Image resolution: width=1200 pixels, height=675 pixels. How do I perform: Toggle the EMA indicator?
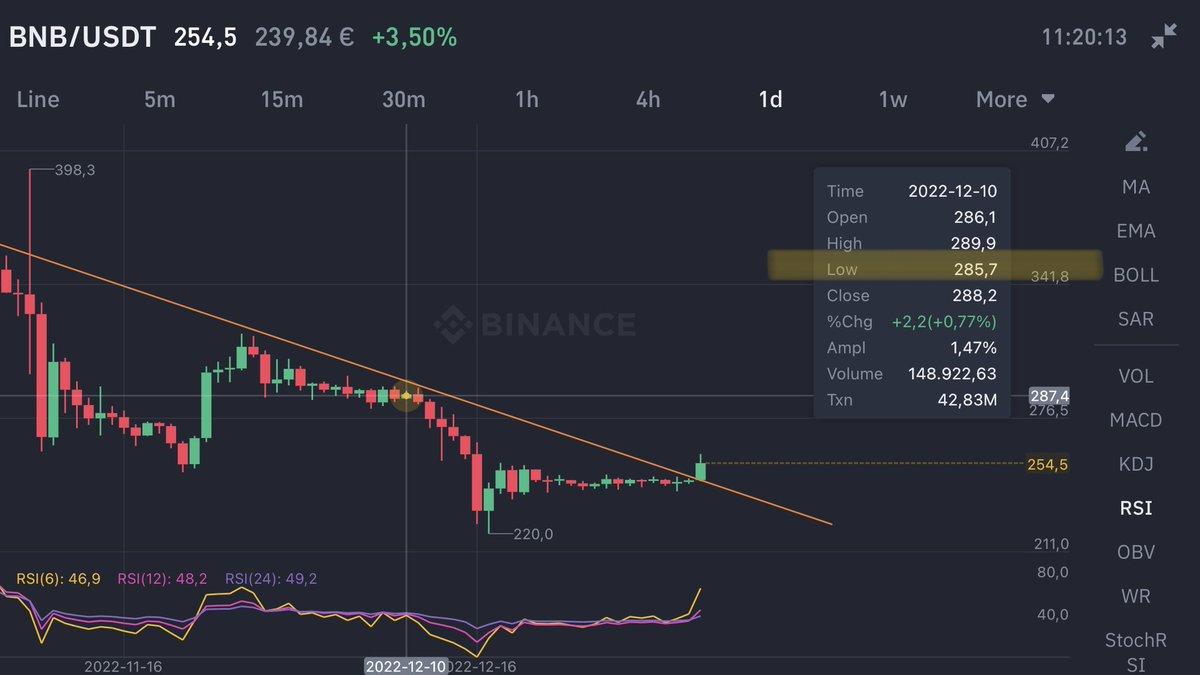[x=1136, y=231]
